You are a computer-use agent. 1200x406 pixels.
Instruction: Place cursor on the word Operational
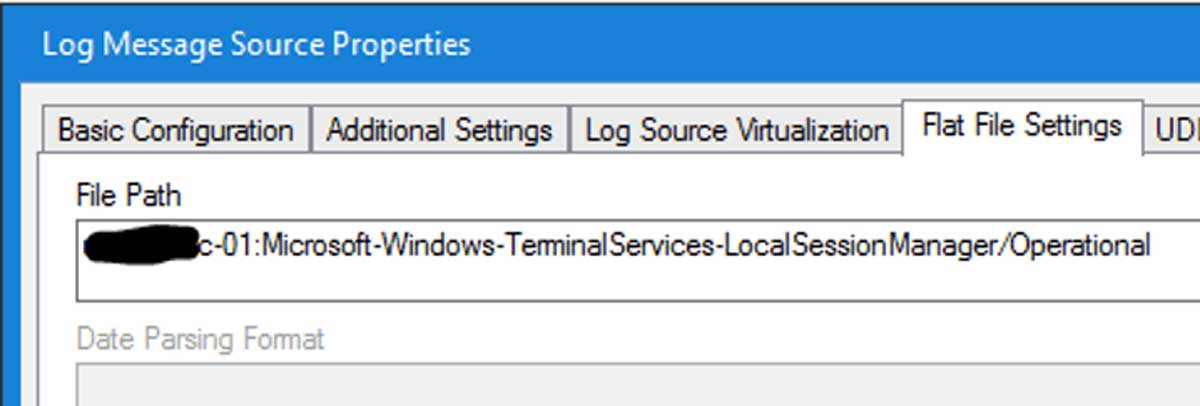click(x=1080, y=245)
